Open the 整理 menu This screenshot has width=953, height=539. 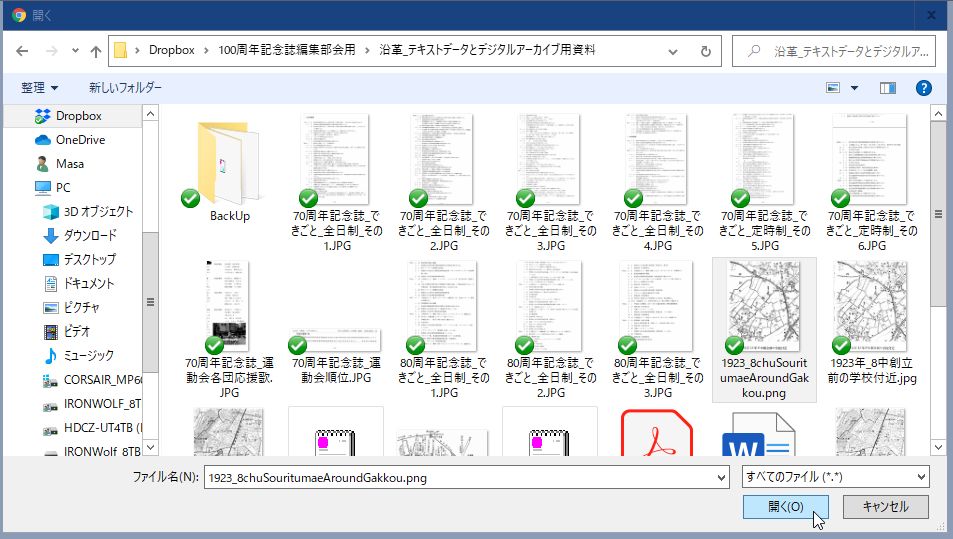[39, 88]
